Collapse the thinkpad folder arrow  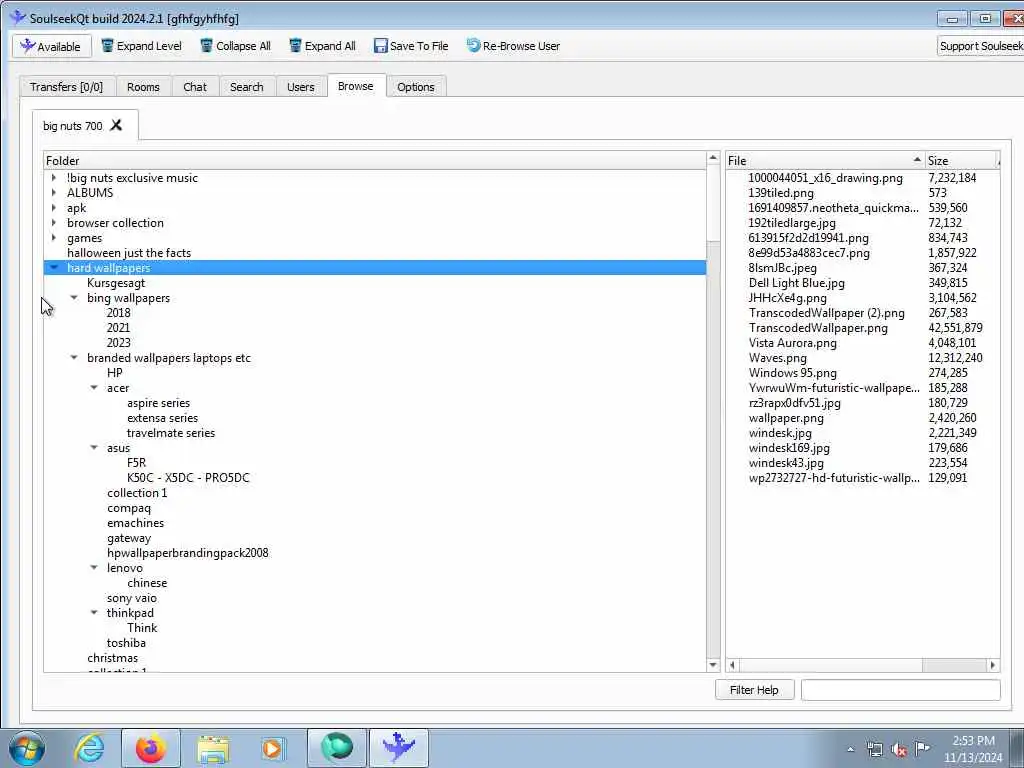94,613
